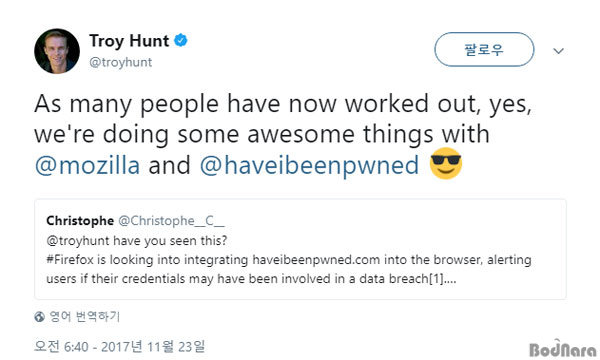Open the quoted tweet by Christophe
The height and width of the screenshot is (360, 600).
pos(300,249)
